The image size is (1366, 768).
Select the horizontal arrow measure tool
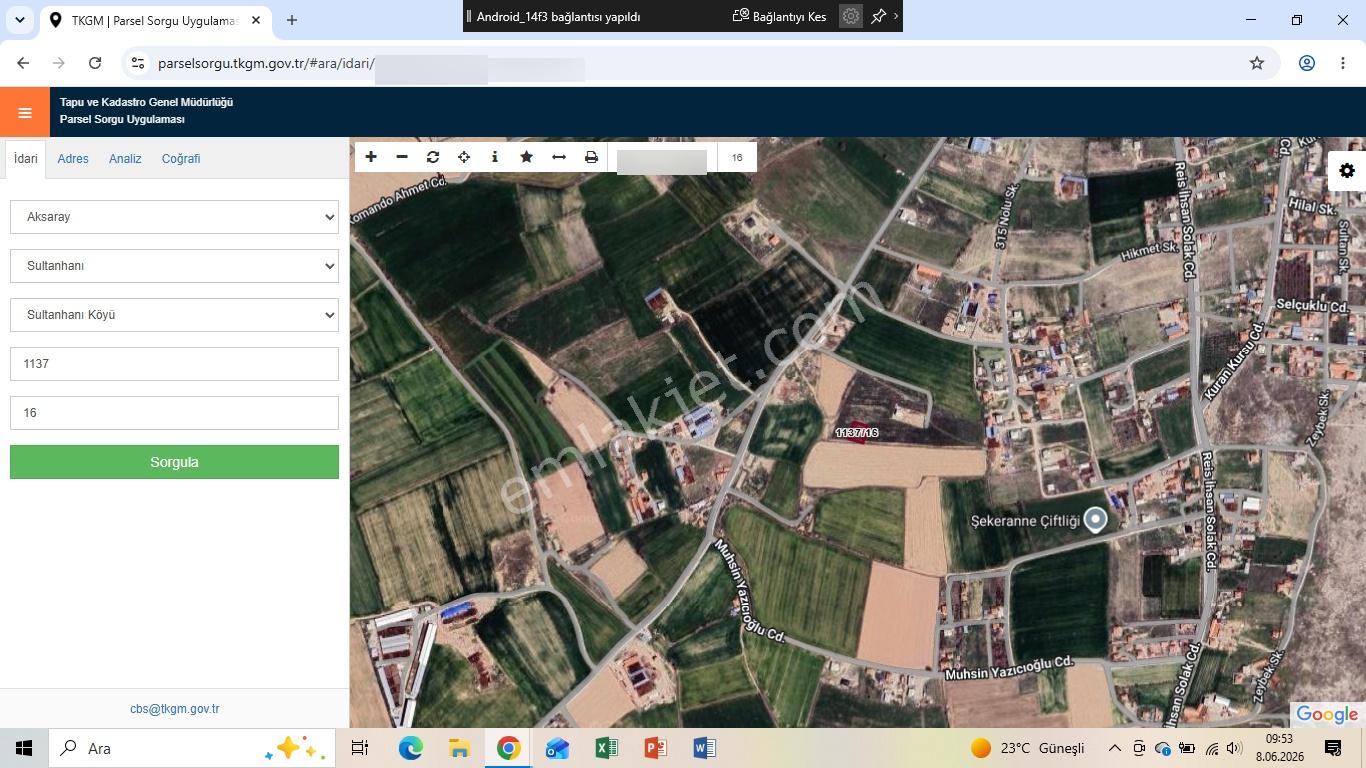pyautogui.click(x=559, y=157)
